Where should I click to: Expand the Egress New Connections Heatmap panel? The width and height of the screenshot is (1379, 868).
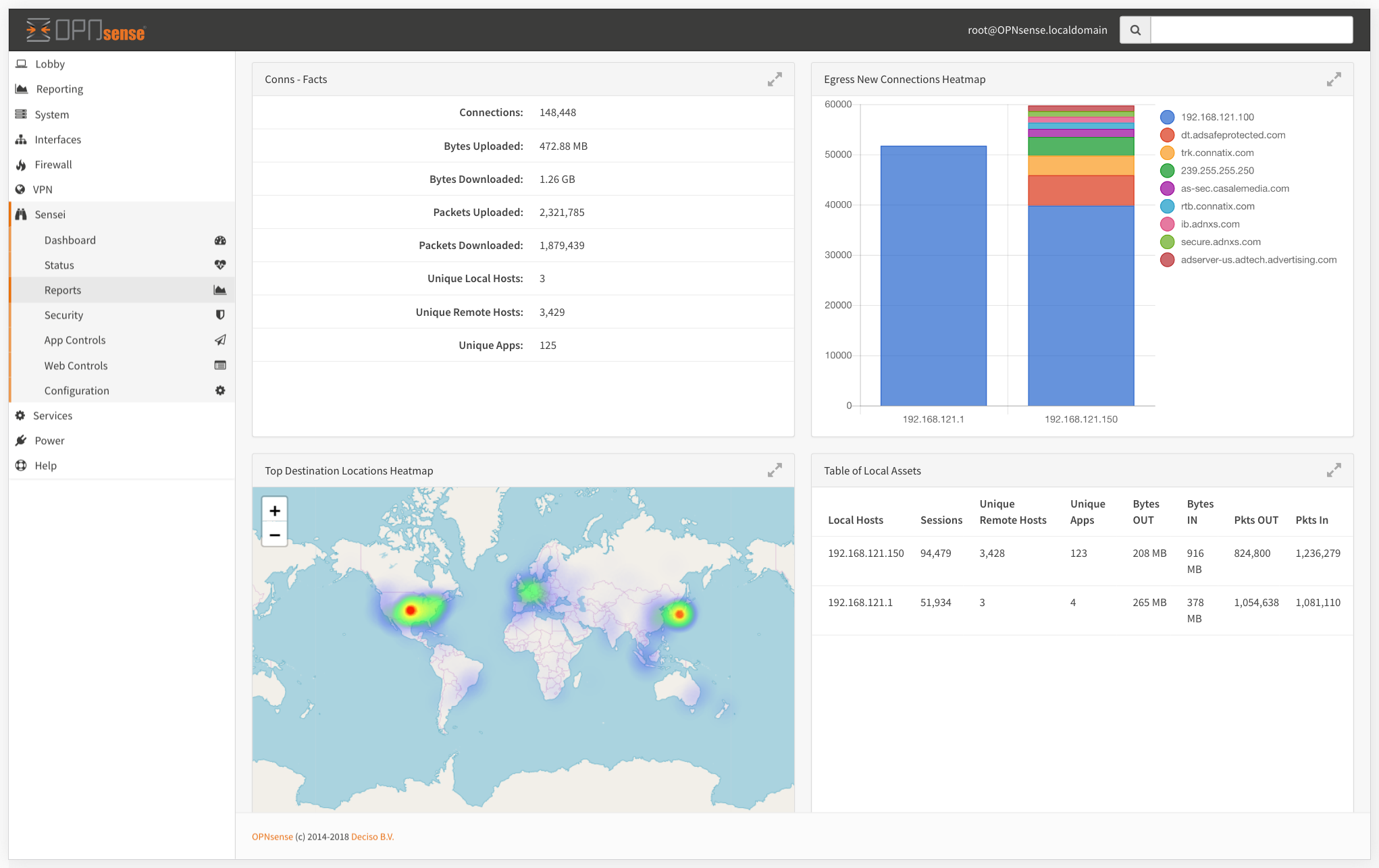click(1334, 79)
